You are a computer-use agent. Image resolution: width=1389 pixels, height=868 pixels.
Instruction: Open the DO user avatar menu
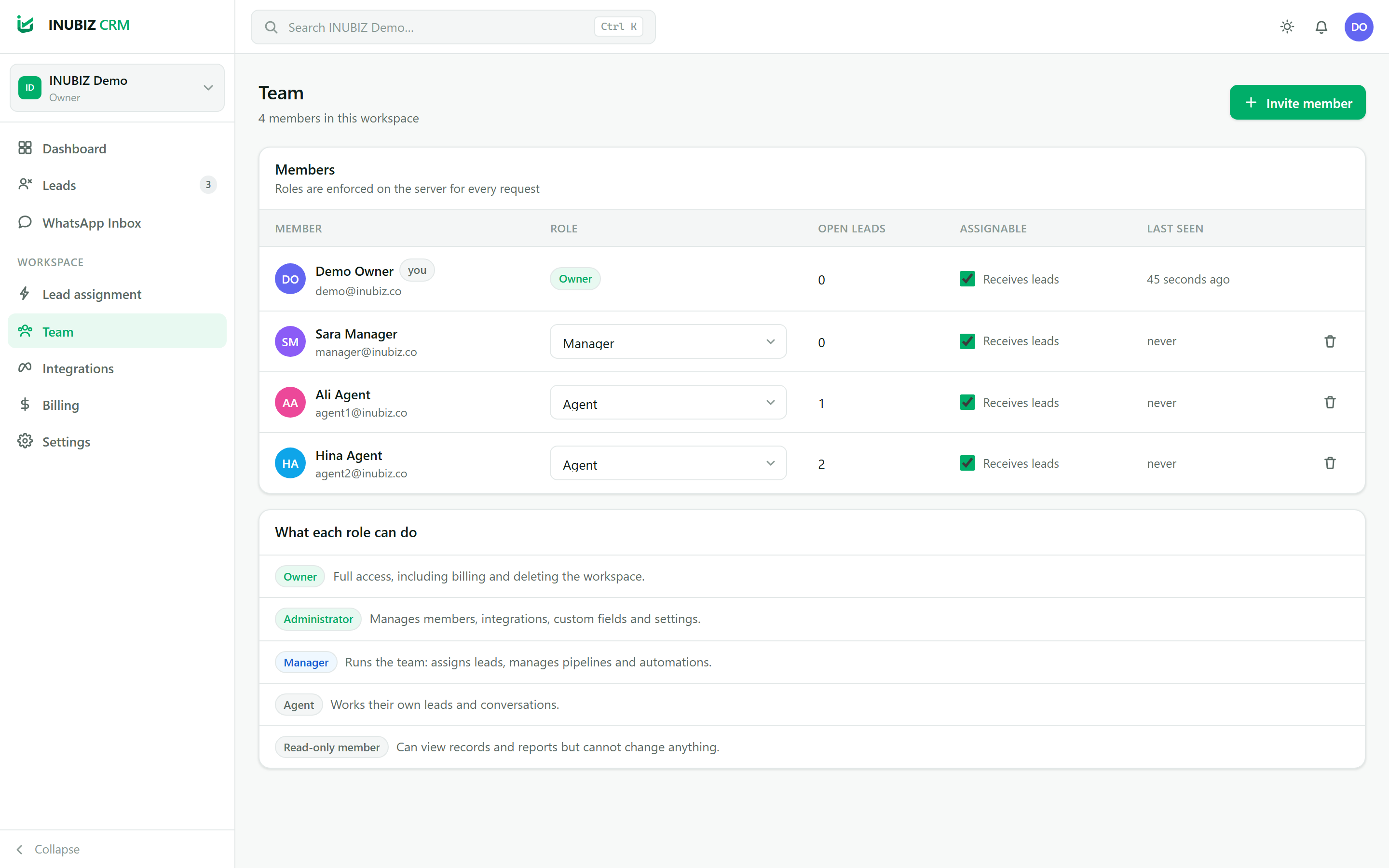click(x=1359, y=27)
